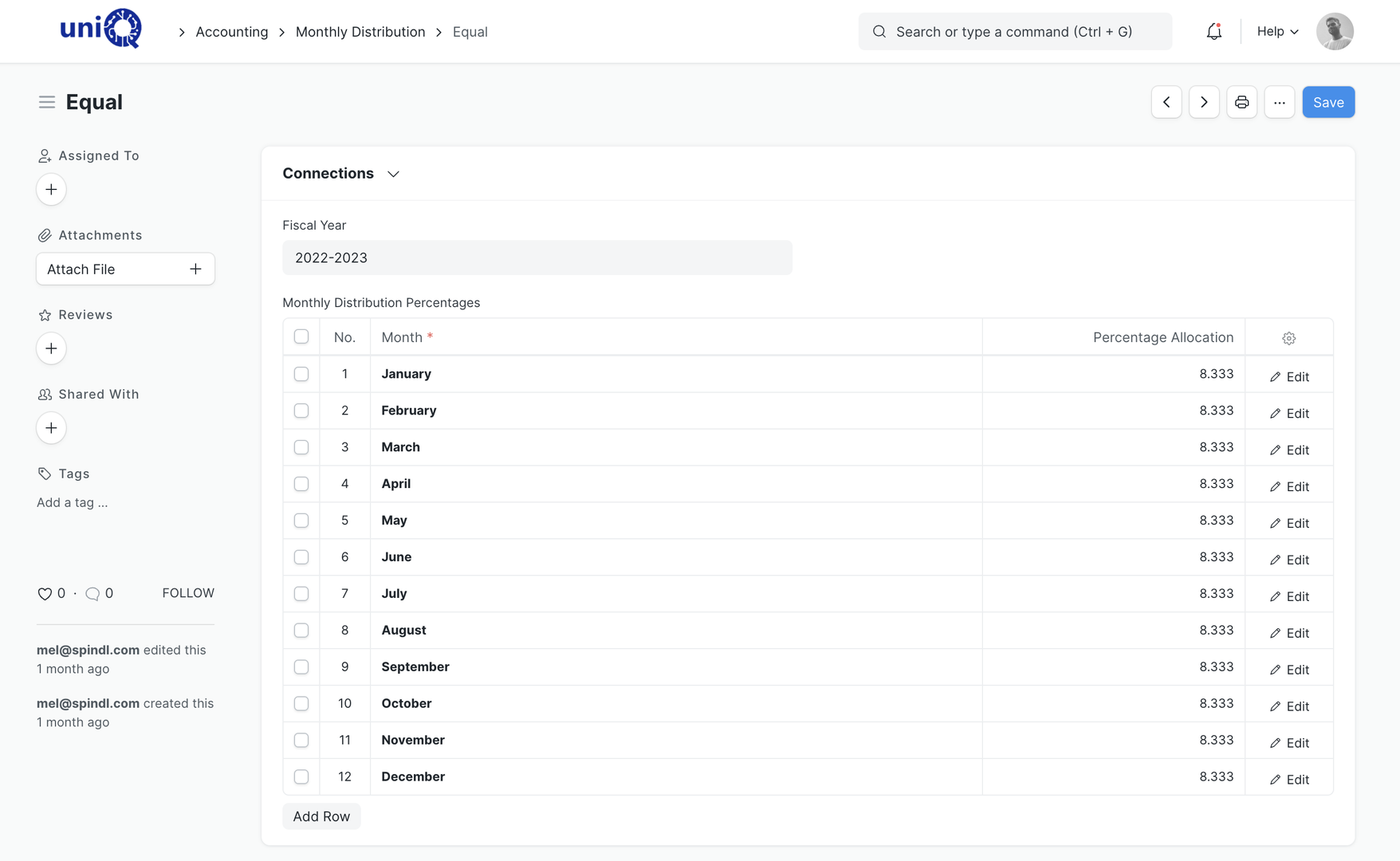Open the user avatar menu

click(x=1335, y=32)
